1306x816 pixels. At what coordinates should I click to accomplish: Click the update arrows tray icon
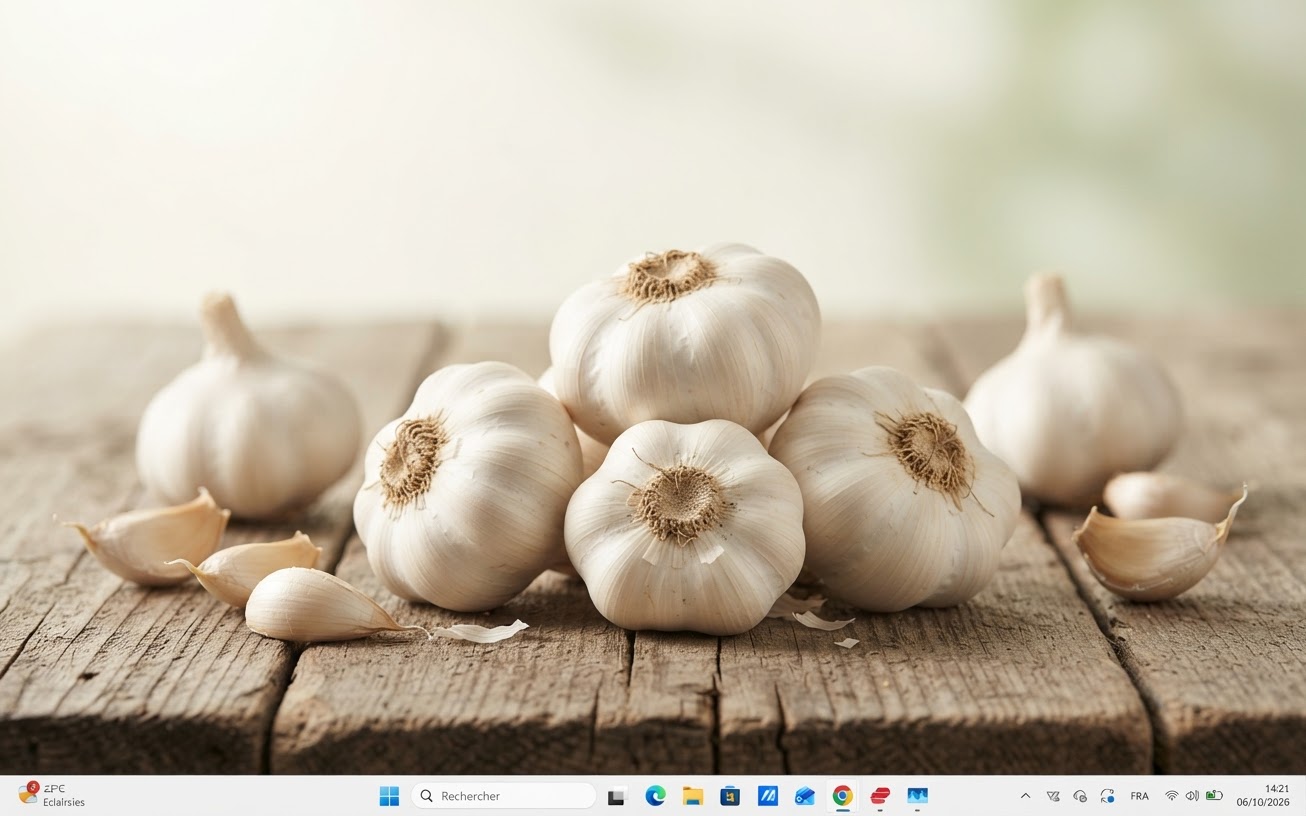point(1107,796)
